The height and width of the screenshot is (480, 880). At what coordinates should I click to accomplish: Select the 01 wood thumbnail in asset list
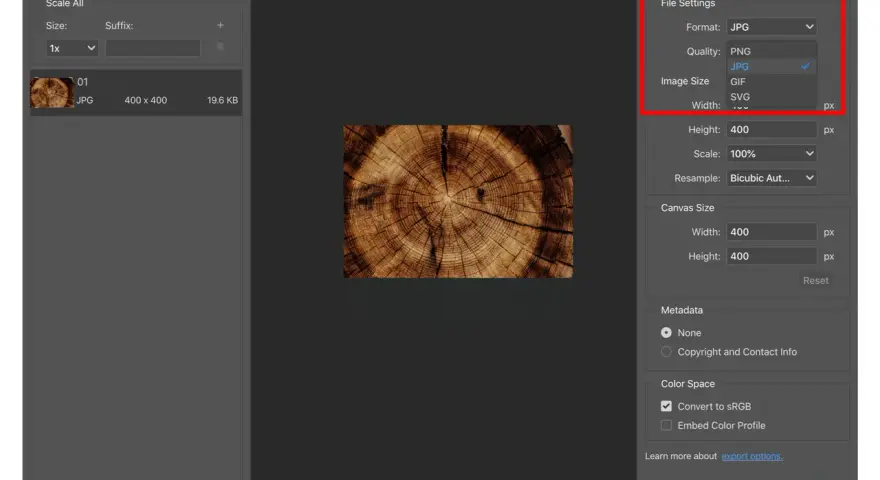coord(52,93)
